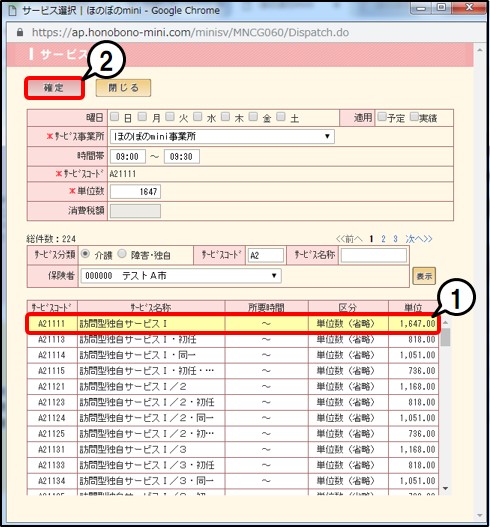Go to page 2 of results
Image resolution: width=490 pixels, height=527 pixels.
click(x=383, y=239)
